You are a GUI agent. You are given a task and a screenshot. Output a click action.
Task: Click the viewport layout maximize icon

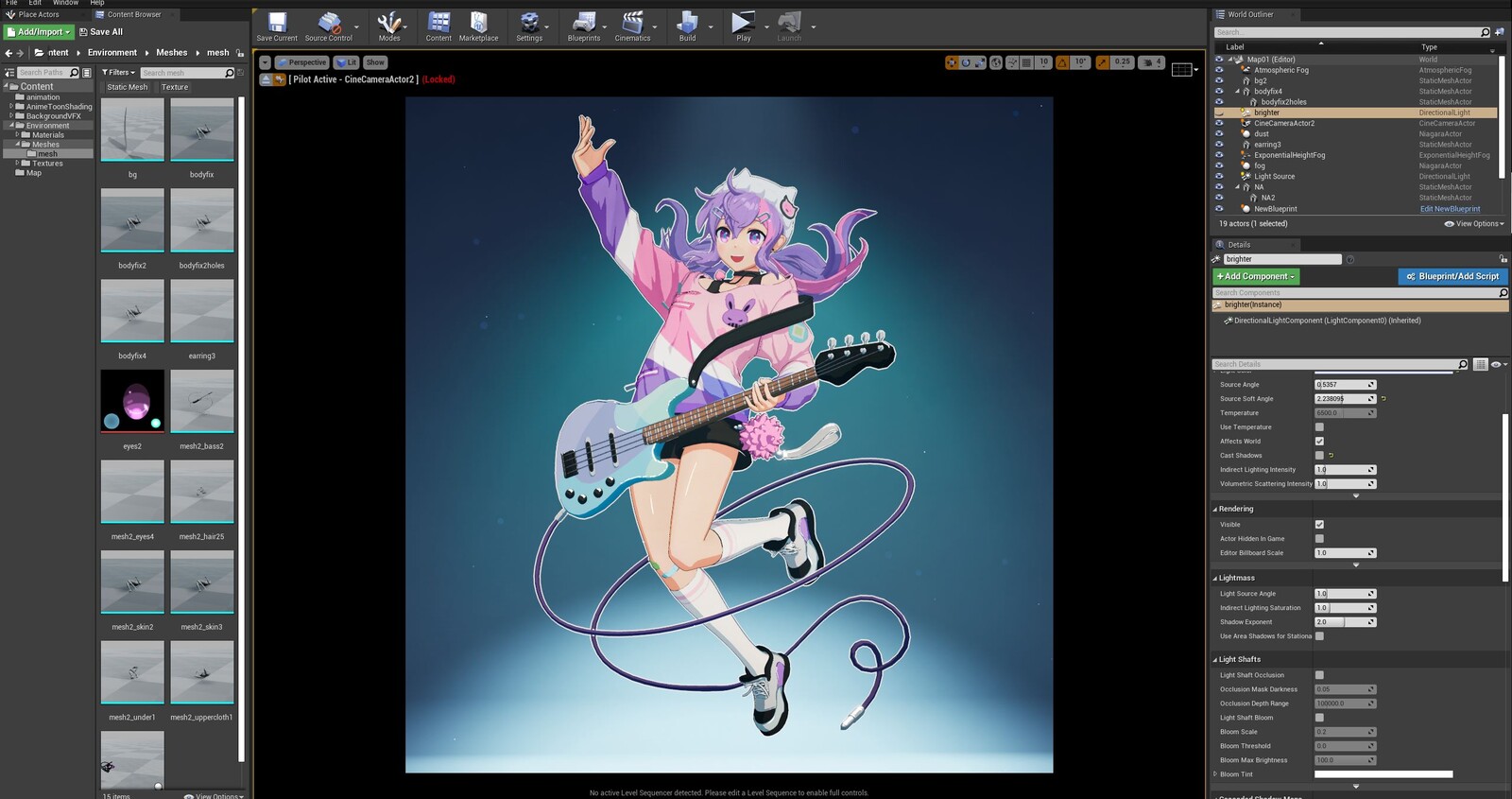click(1182, 69)
